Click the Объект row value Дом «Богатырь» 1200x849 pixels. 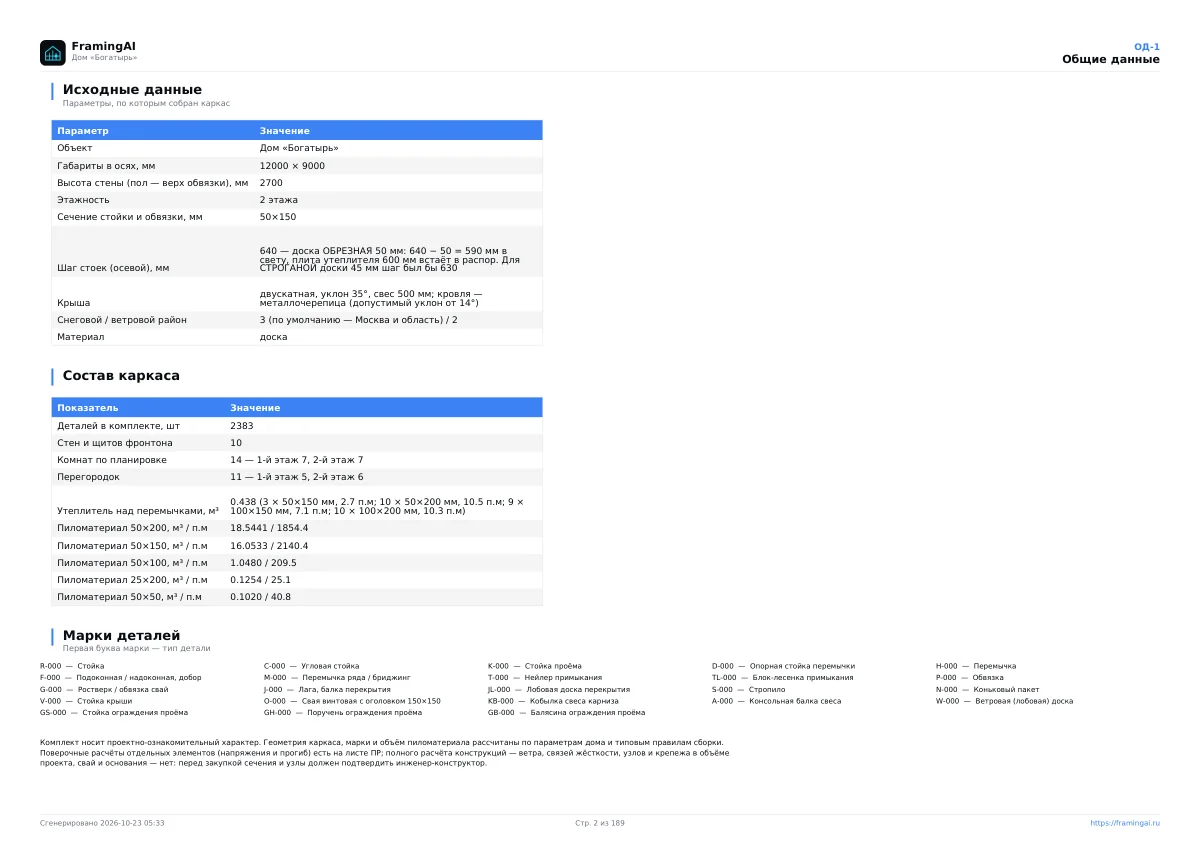pos(299,148)
